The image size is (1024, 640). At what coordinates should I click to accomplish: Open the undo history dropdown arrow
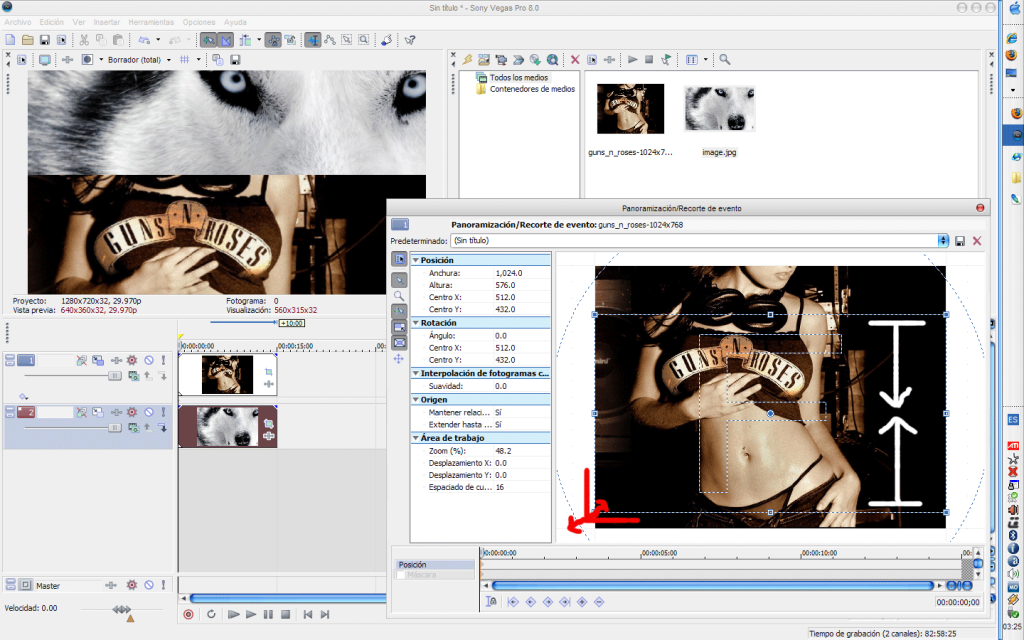(158, 40)
